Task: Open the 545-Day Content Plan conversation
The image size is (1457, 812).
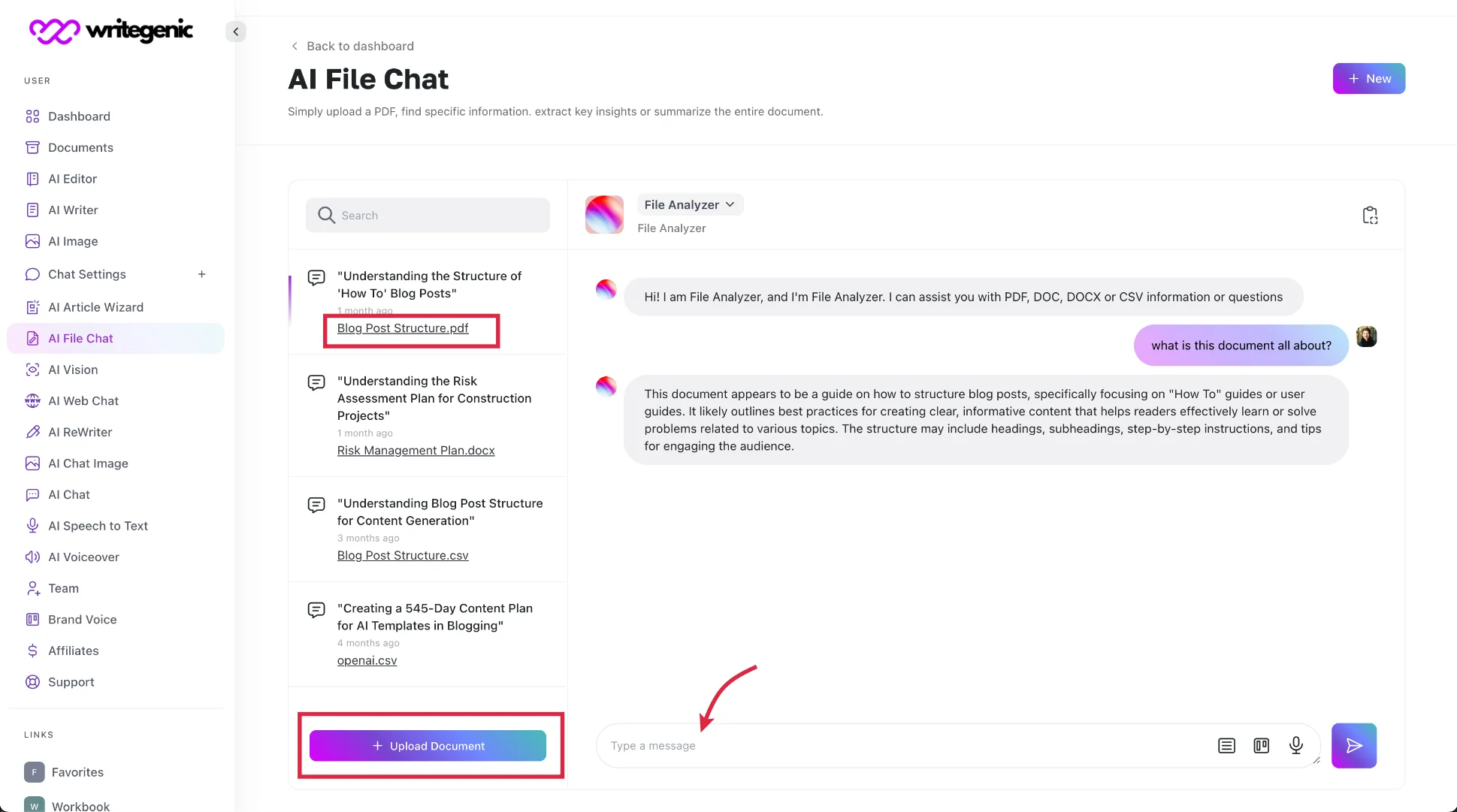Action: [434, 617]
